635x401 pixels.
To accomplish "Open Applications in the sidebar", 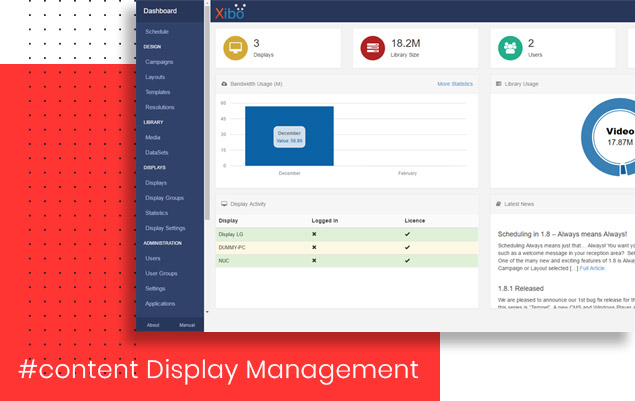I will (160, 304).
